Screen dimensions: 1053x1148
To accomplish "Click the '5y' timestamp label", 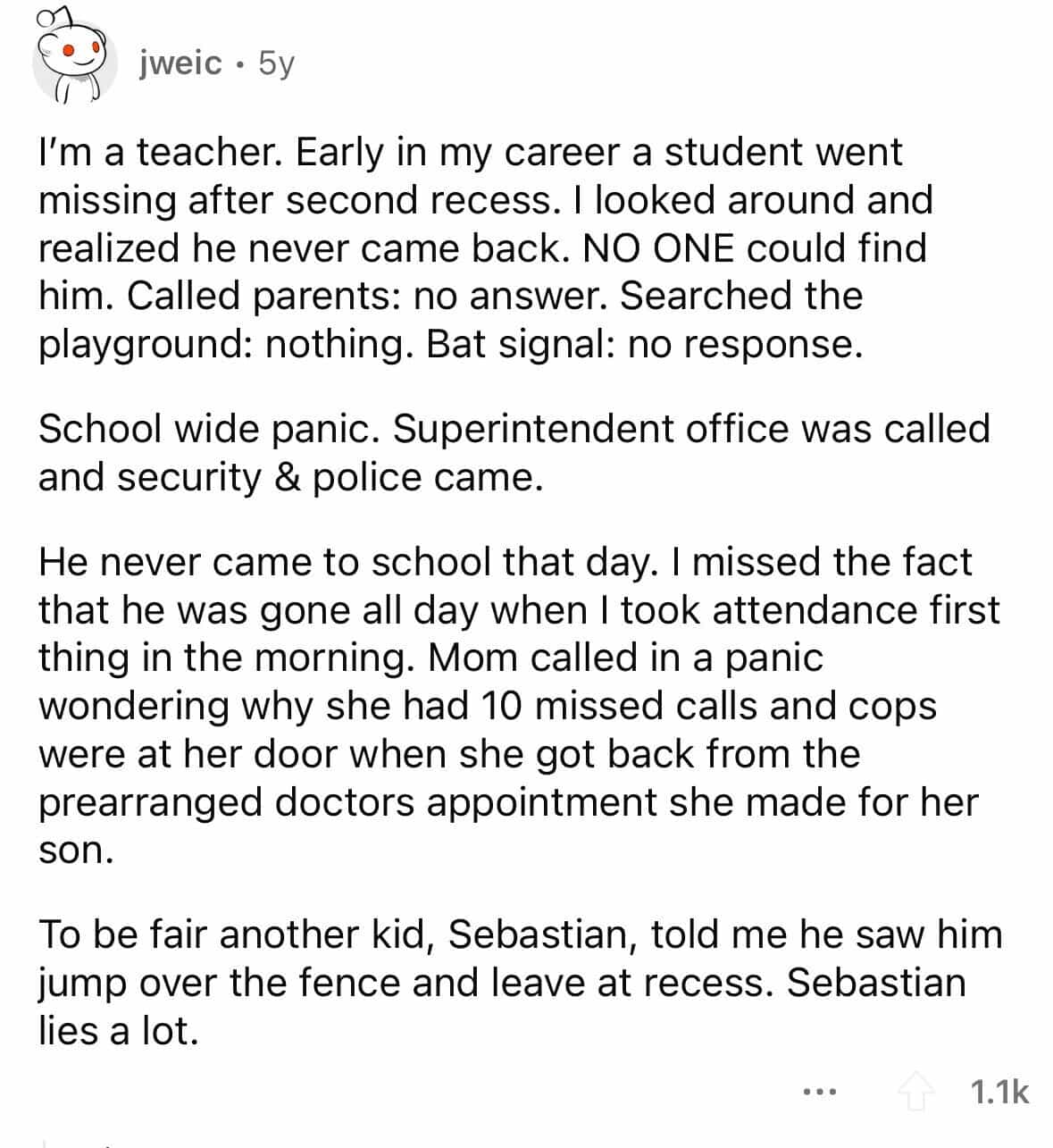I will click(x=278, y=63).
